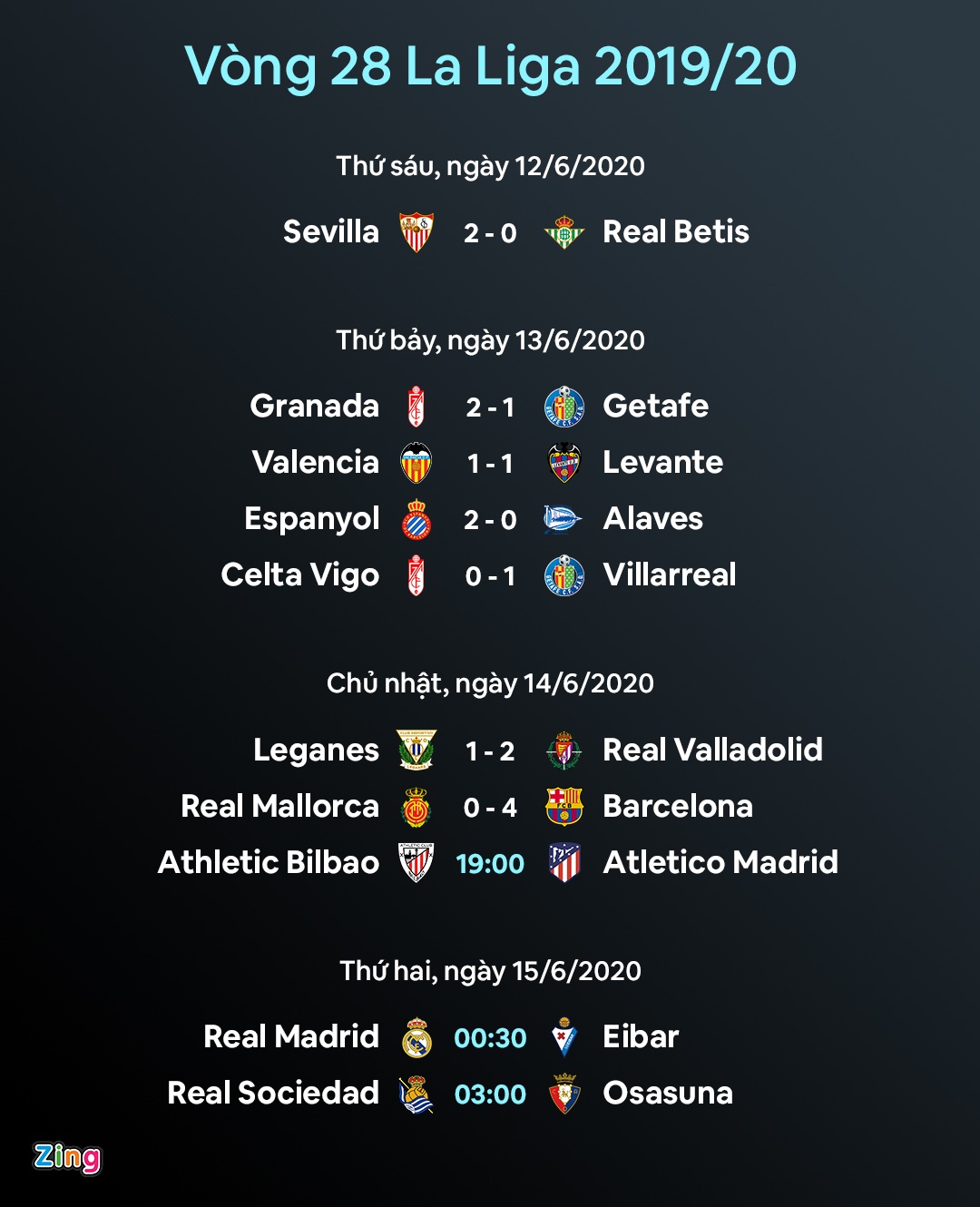Click the Osasuna club crest
The height and width of the screenshot is (1207, 980).
(564, 1094)
